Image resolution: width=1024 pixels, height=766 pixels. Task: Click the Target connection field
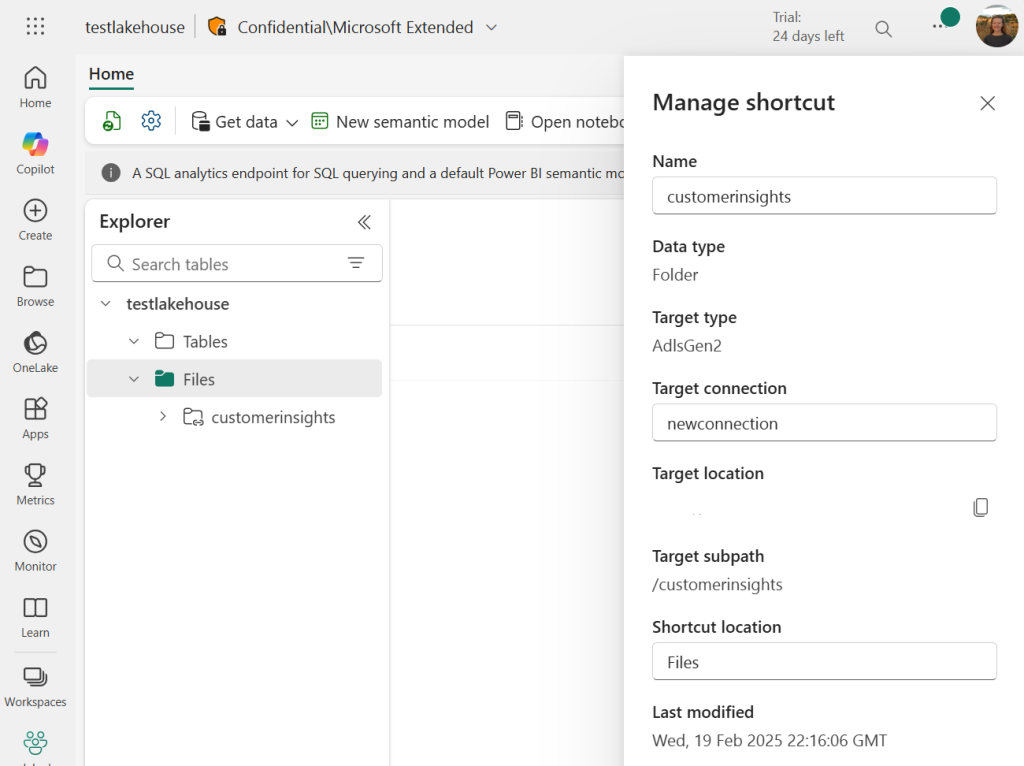824,423
